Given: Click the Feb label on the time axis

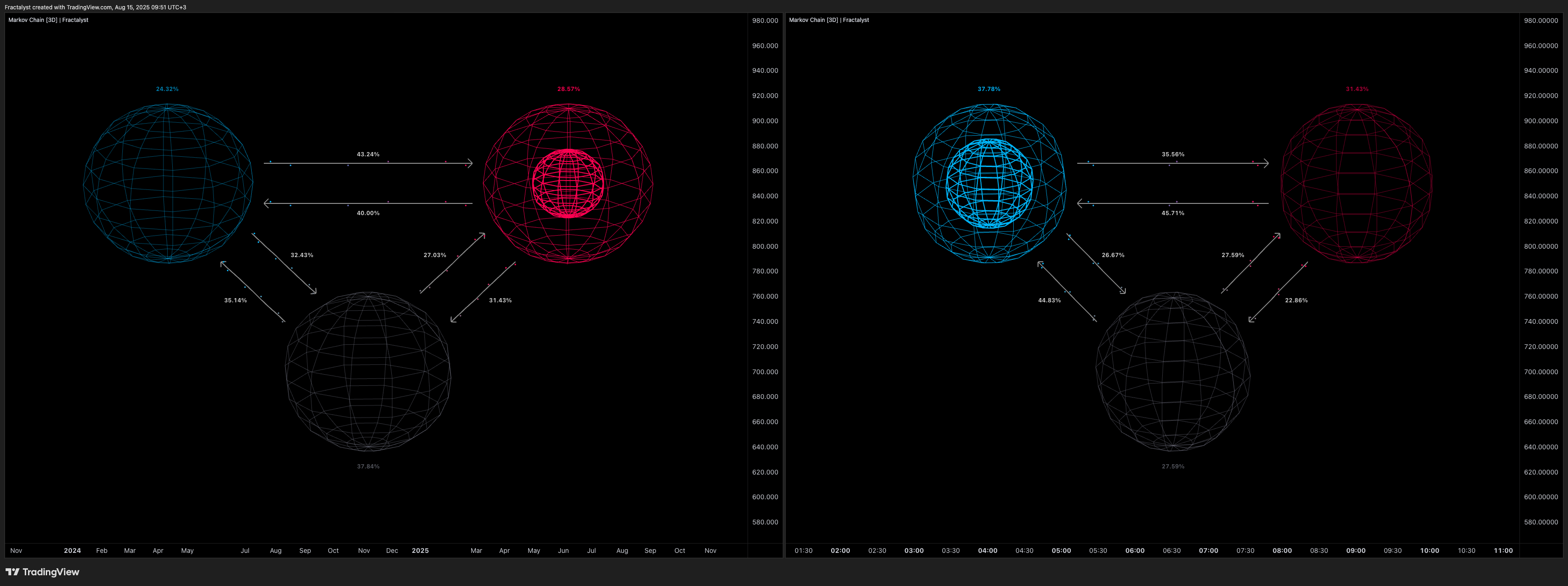Looking at the screenshot, I should point(102,551).
